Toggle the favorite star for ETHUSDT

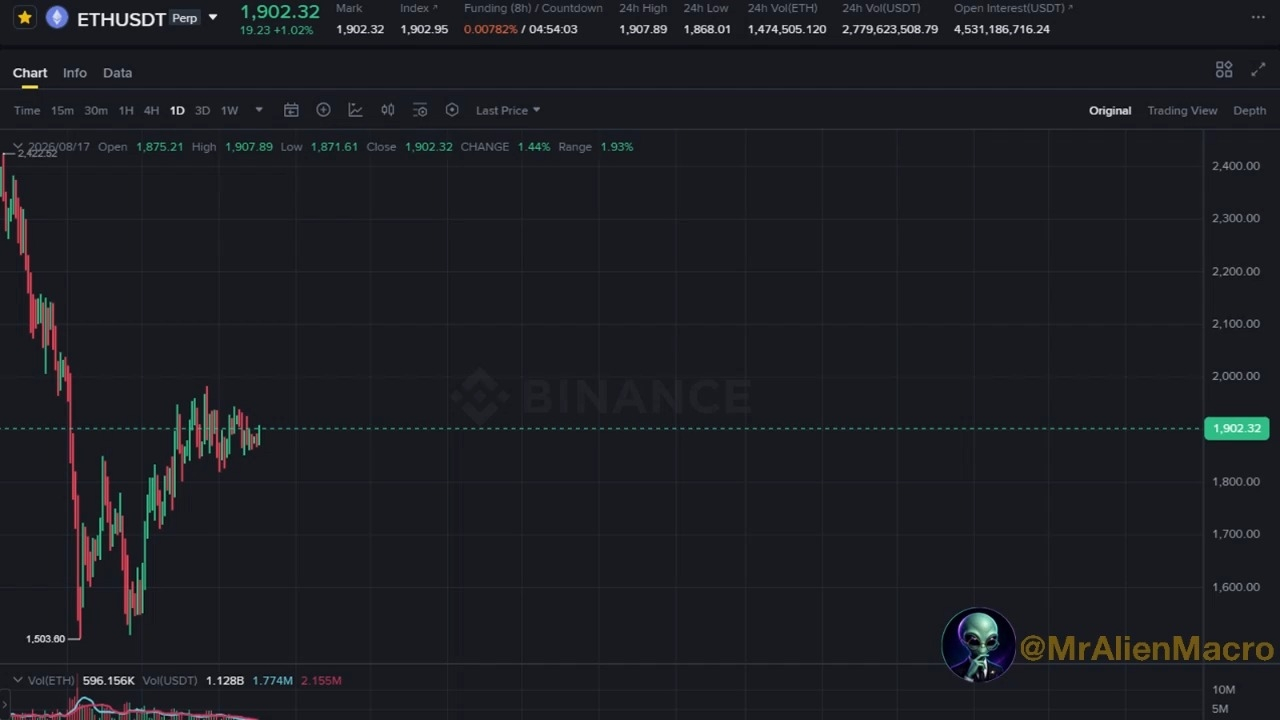24,18
